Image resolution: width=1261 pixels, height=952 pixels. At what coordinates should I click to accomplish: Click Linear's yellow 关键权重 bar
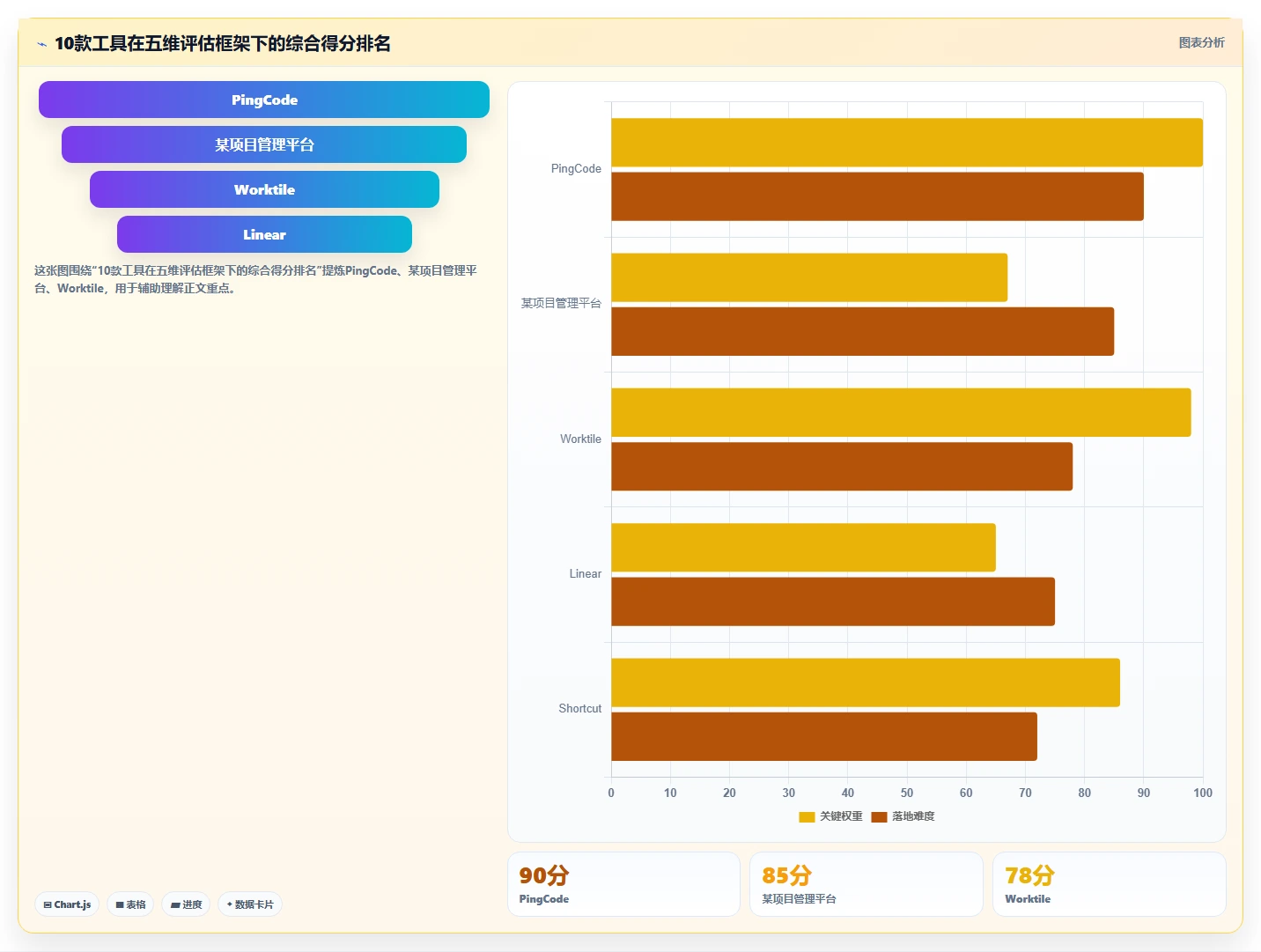(803, 548)
